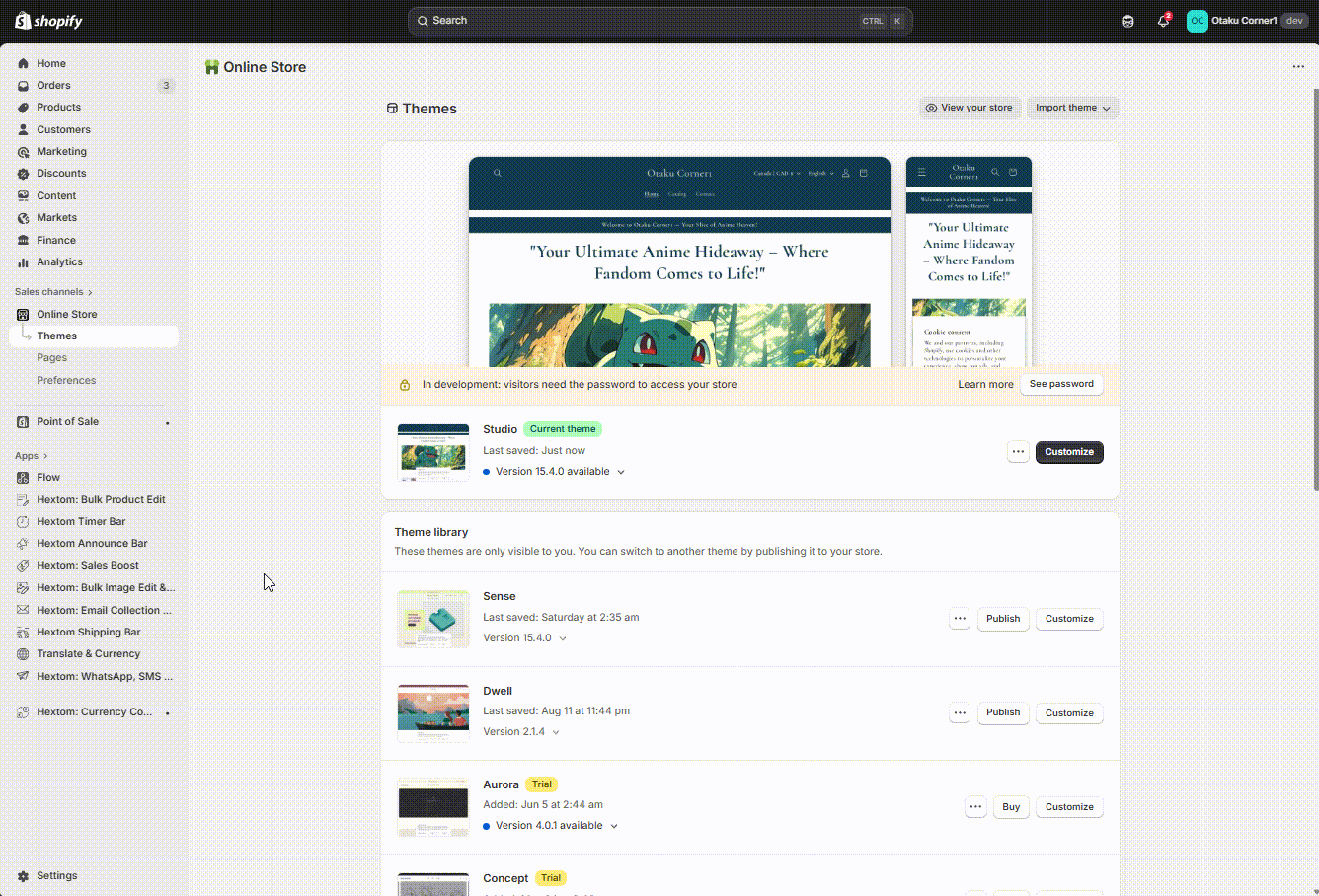
Task: Click the Sense theme thumbnail
Action: click(433, 619)
